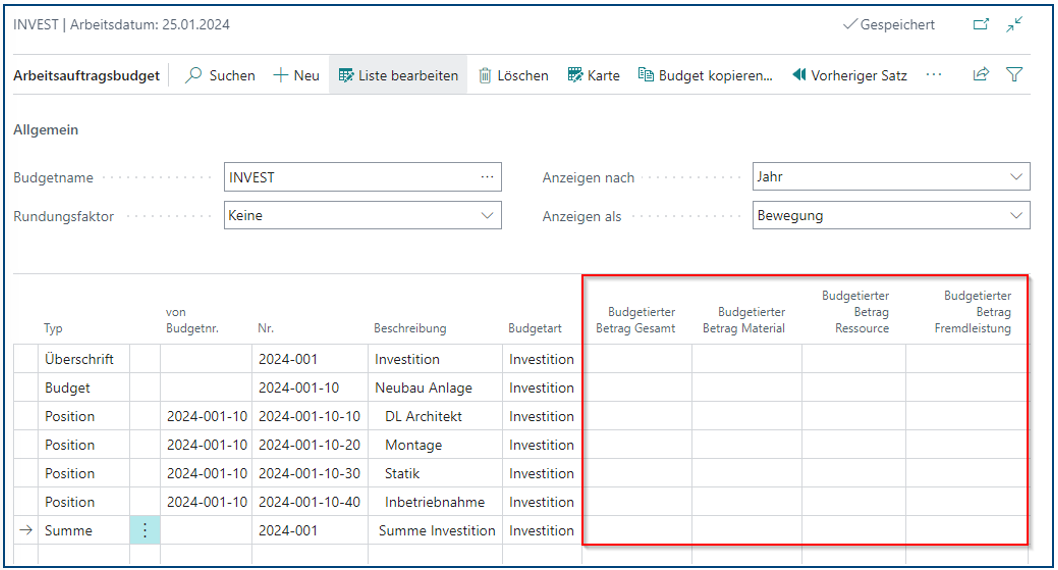Choose Budget kopieren... action
The image size is (1058, 570).
point(705,76)
